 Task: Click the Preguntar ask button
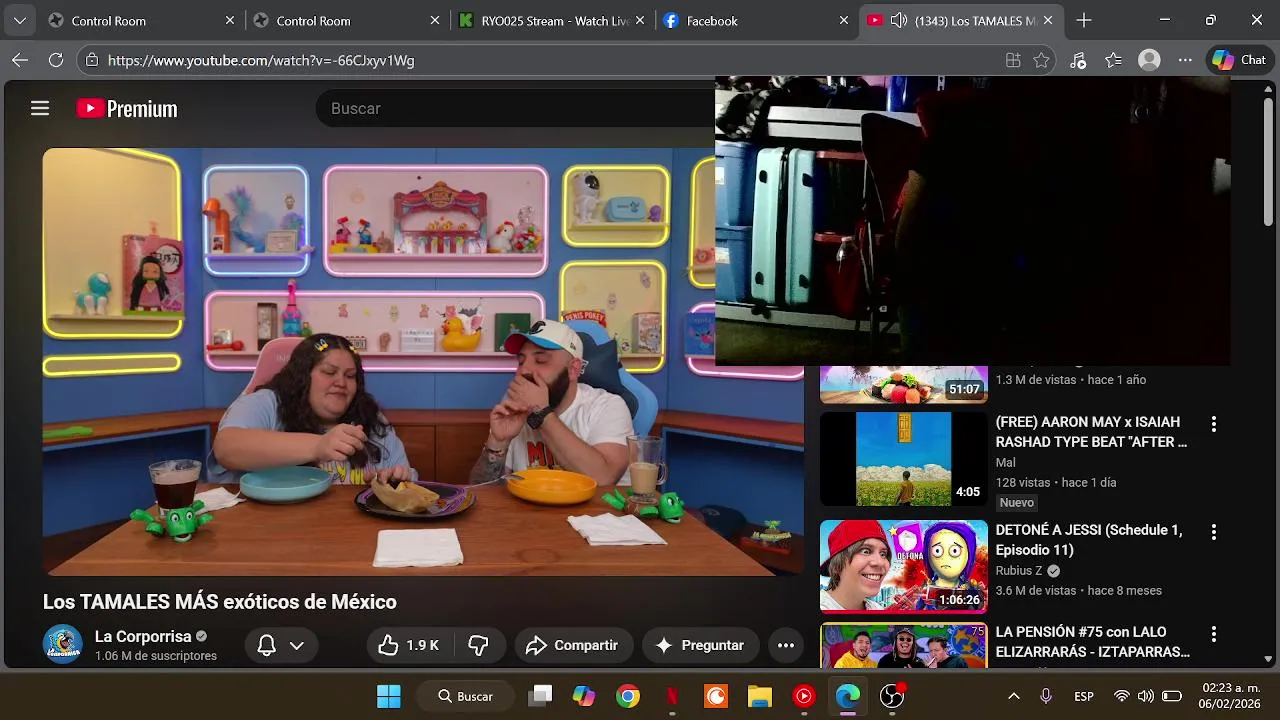[x=701, y=645]
